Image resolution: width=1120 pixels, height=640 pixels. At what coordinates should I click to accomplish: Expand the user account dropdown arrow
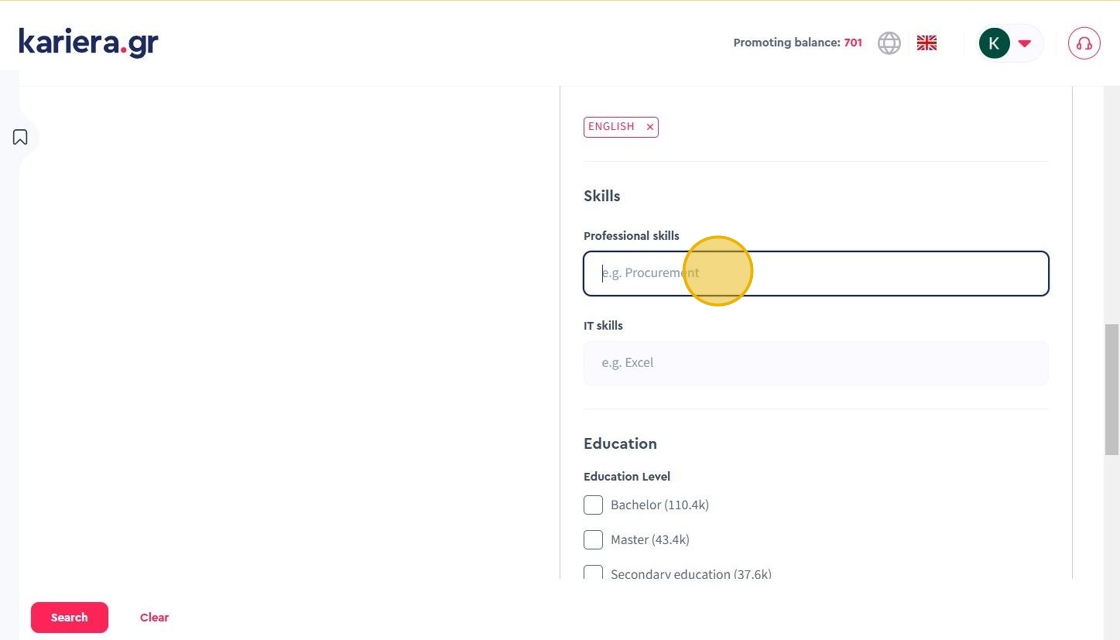(1024, 43)
